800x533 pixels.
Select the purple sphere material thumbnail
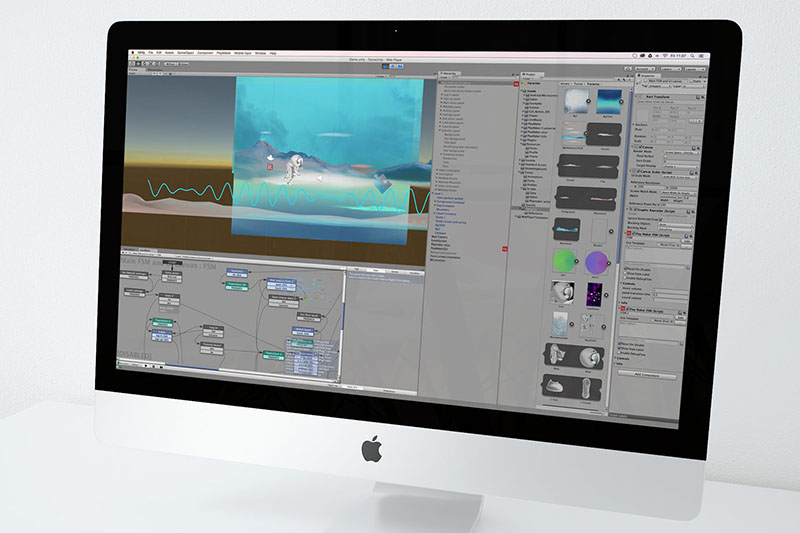(x=596, y=263)
